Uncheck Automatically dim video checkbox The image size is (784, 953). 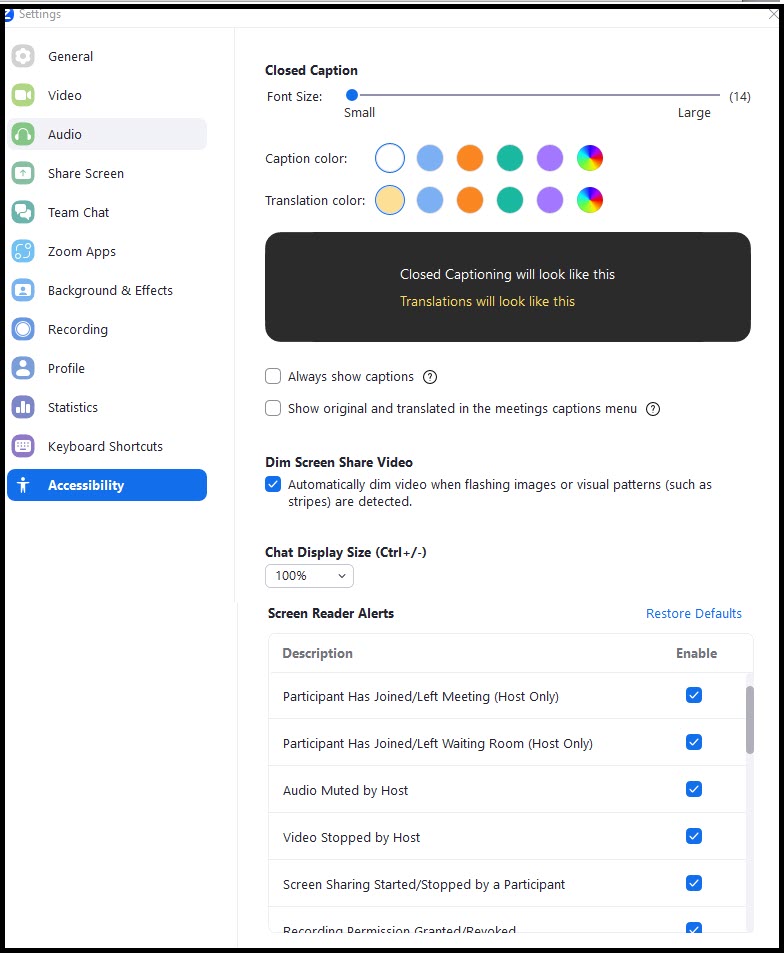click(273, 484)
